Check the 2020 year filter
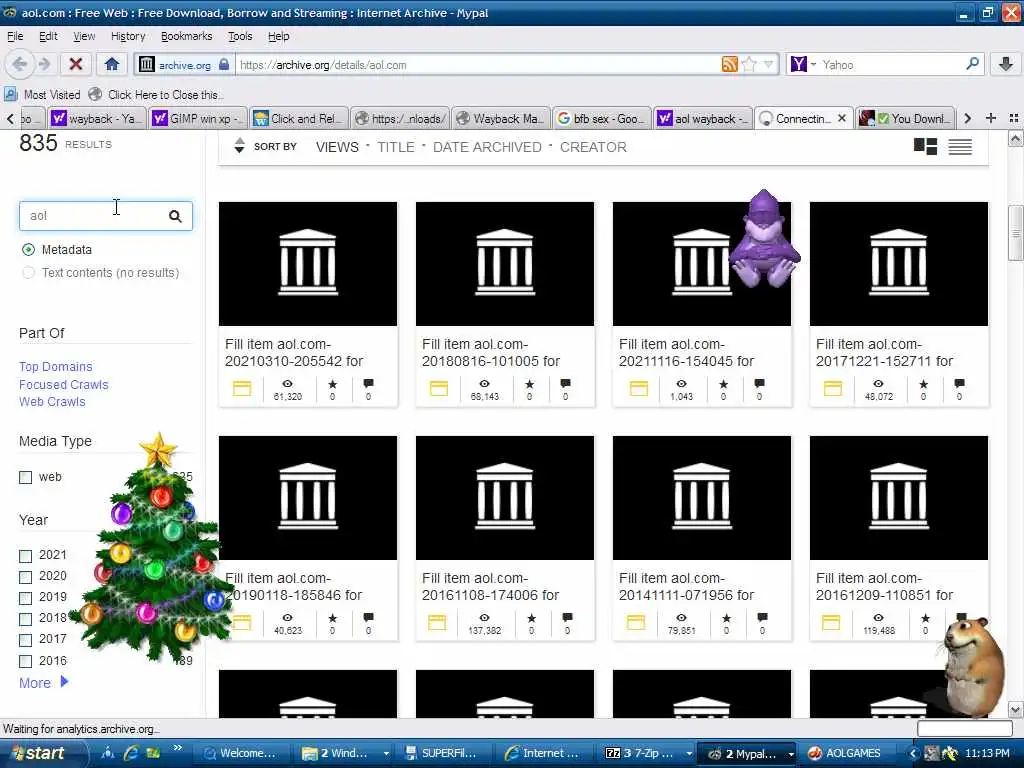Image resolution: width=1024 pixels, height=768 pixels. pos(25,577)
